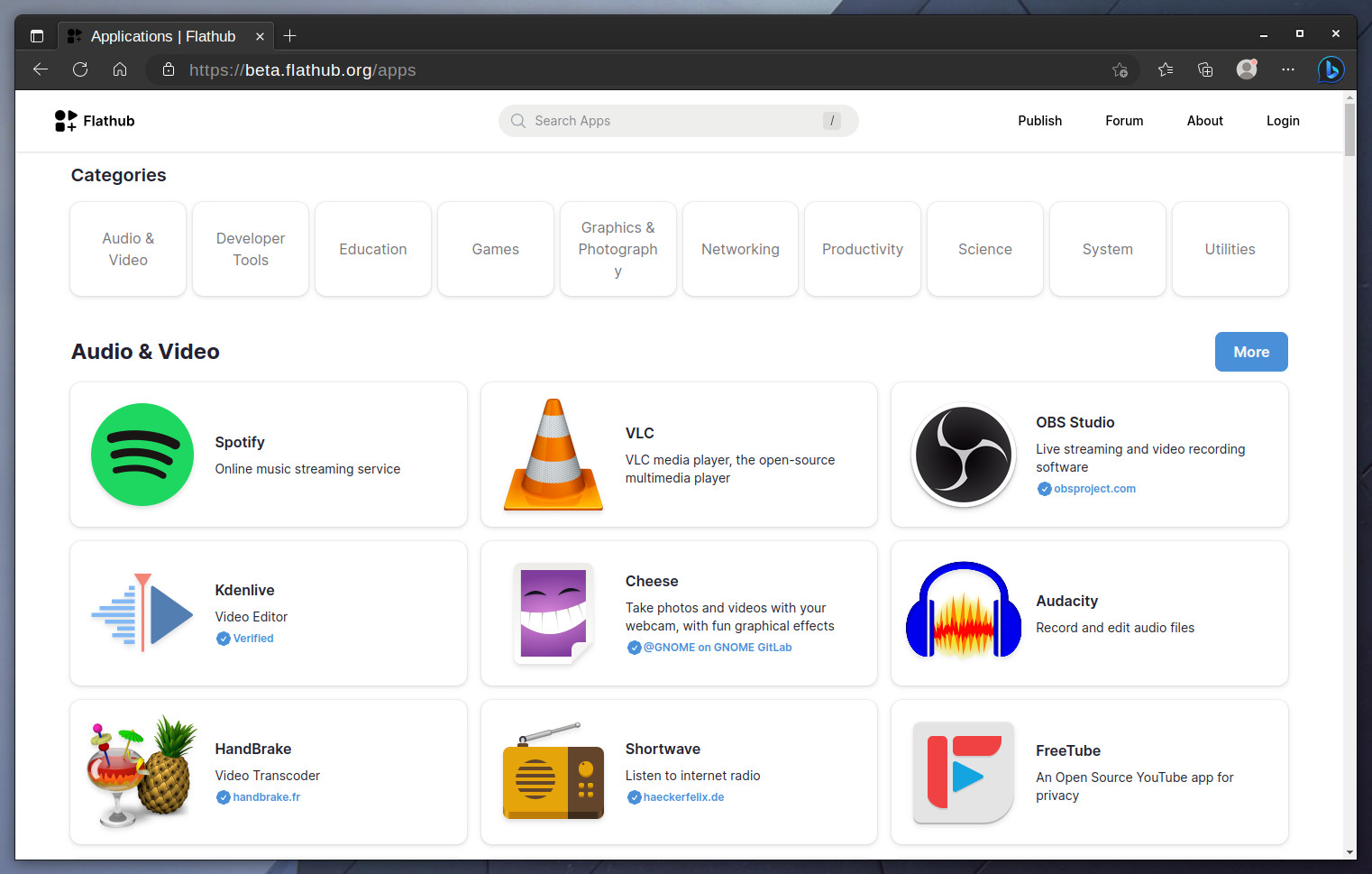Open the Education category

(x=373, y=249)
